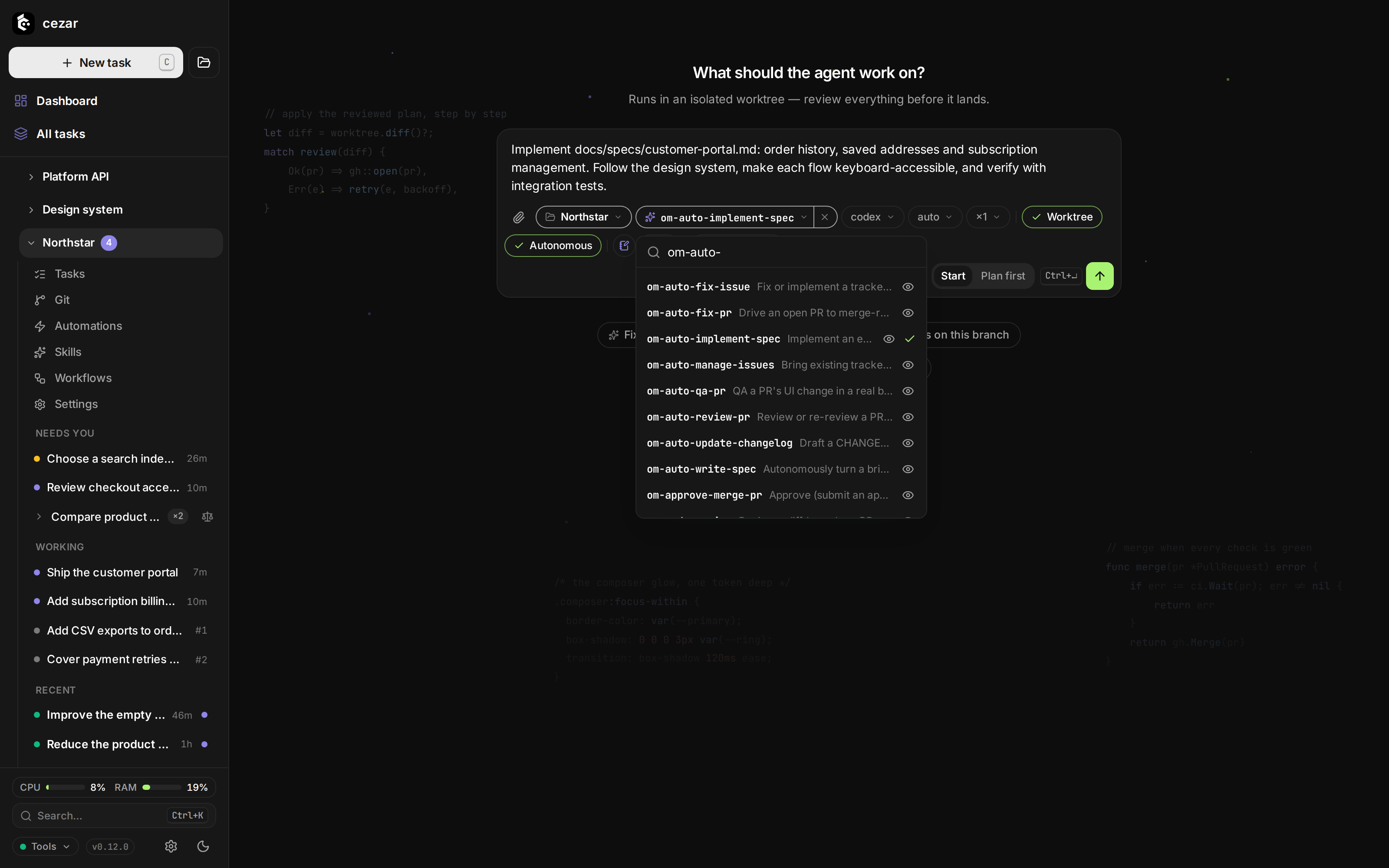Open app settings gear in footer
The image size is (1389, 868).
click(x=171, y=846)
